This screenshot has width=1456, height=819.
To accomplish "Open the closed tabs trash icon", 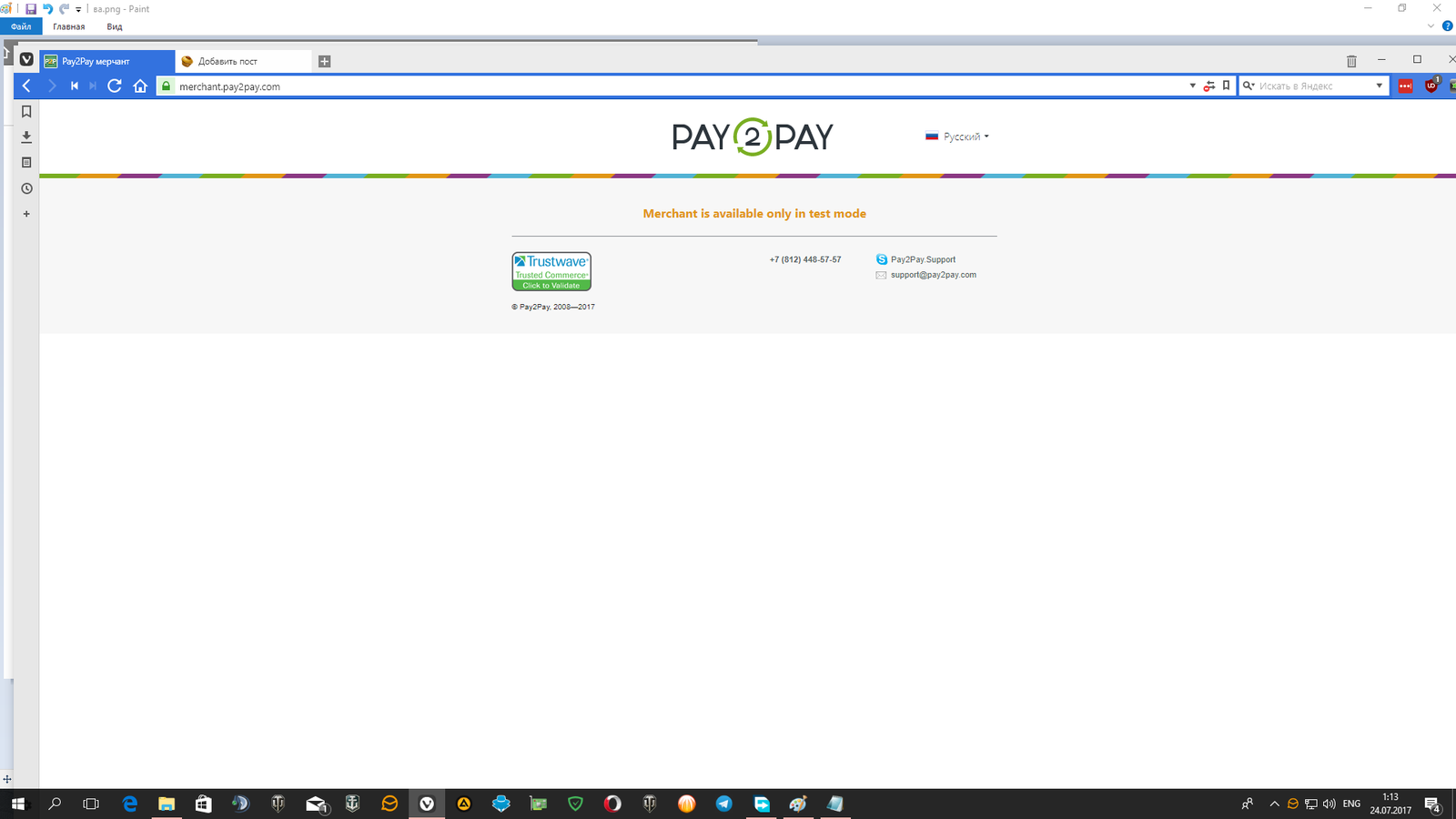I will pyautogui.click(x=1351, y=61).
